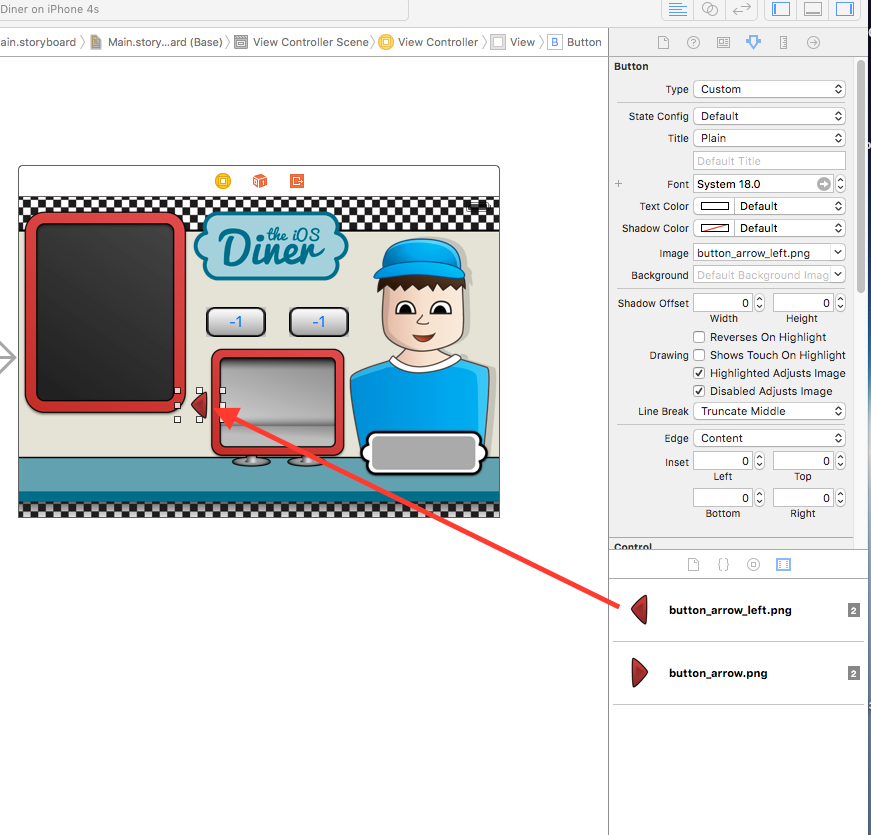
Task: Open the Identity inspector
Action: pos(723,43)
